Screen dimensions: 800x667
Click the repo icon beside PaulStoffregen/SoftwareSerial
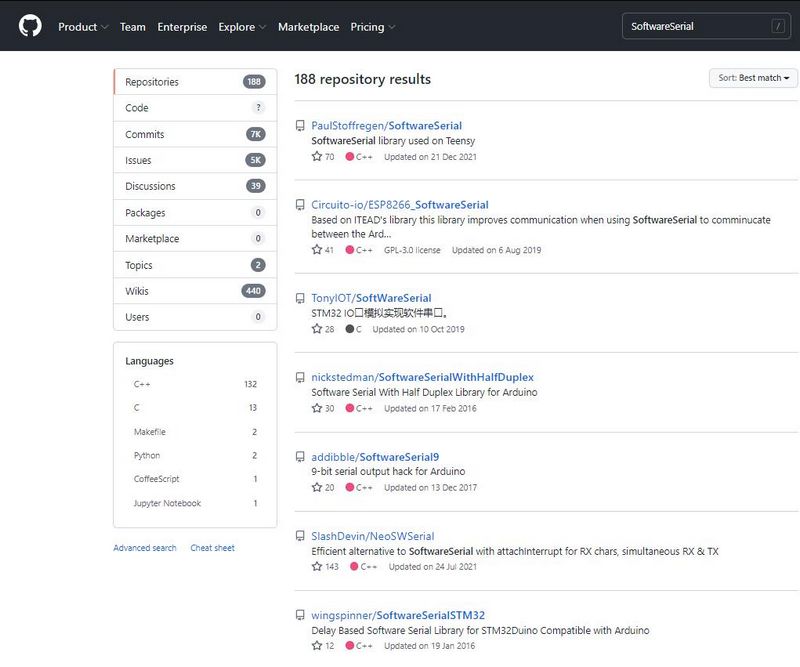pyautogui.click(x=300, y=126)
